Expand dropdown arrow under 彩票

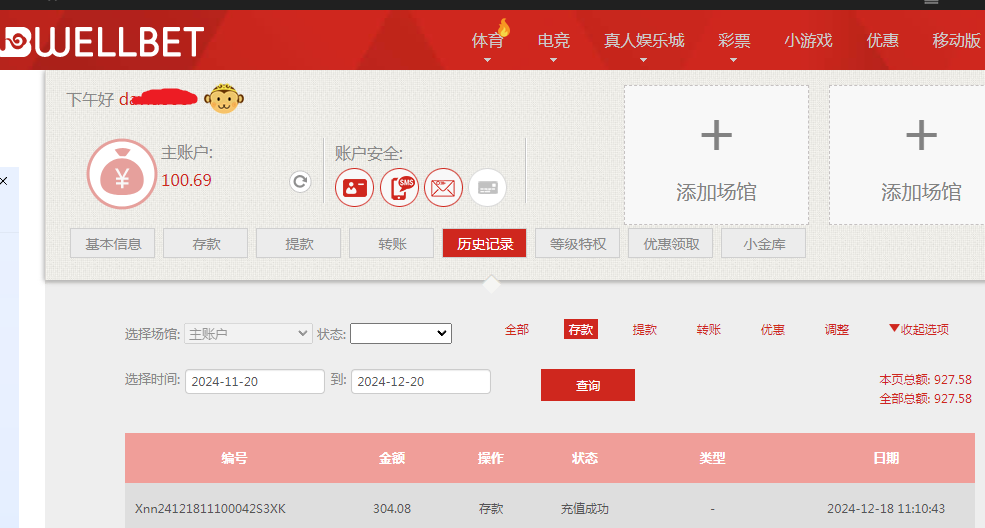(733, 60)
